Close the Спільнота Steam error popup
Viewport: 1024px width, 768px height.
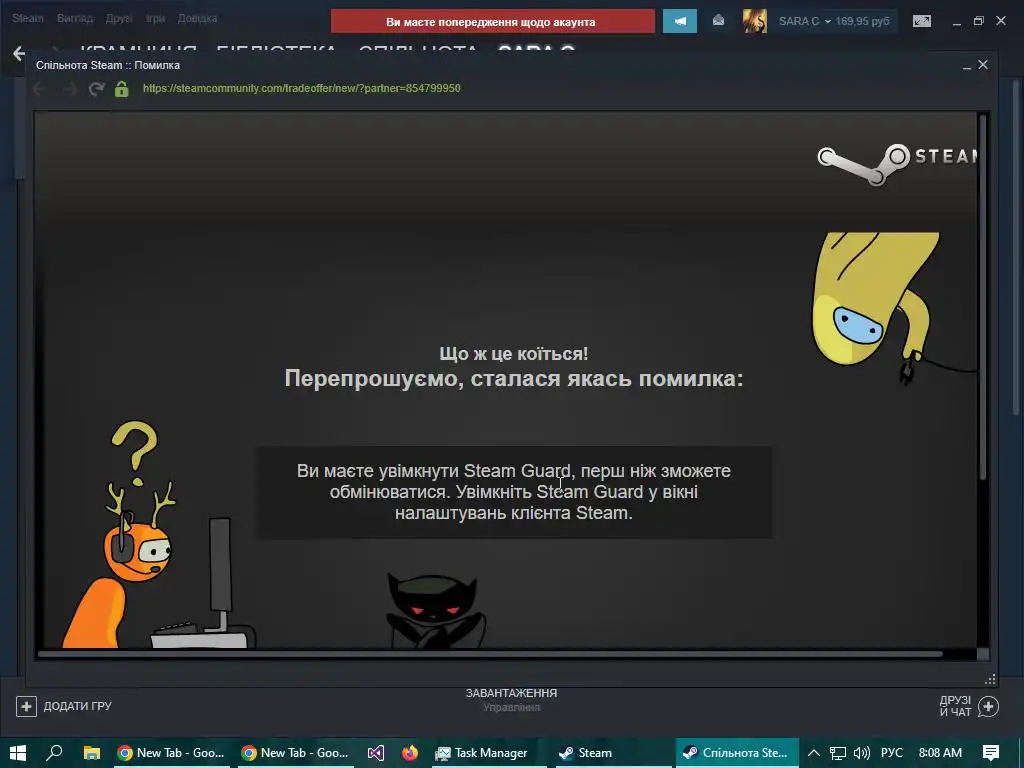click(983, 65)
